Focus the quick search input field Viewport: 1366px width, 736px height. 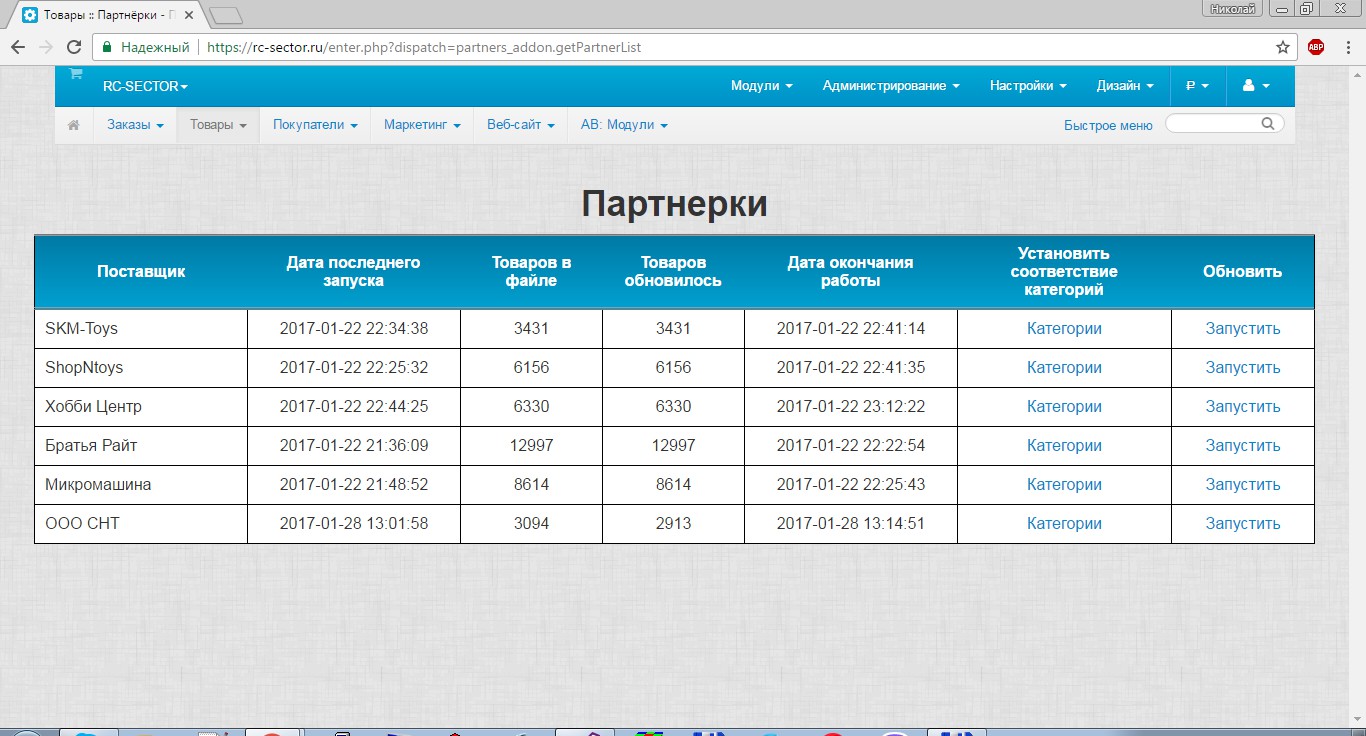(x=1224, y=124)
